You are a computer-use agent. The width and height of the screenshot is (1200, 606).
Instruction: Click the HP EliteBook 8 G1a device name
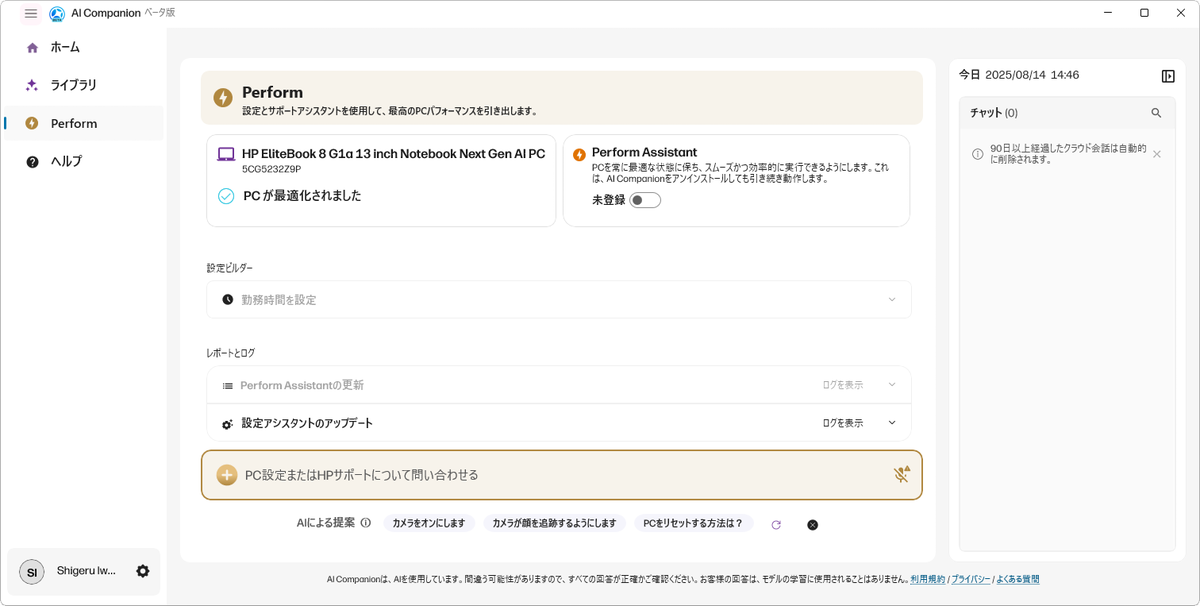coord(393,154)
